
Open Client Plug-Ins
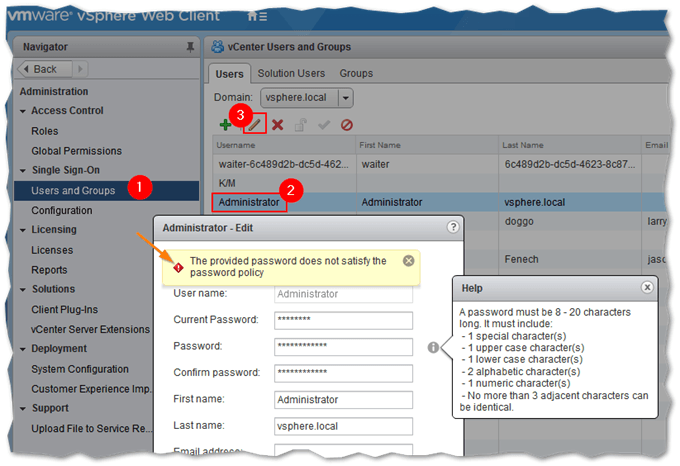[64, 310]
